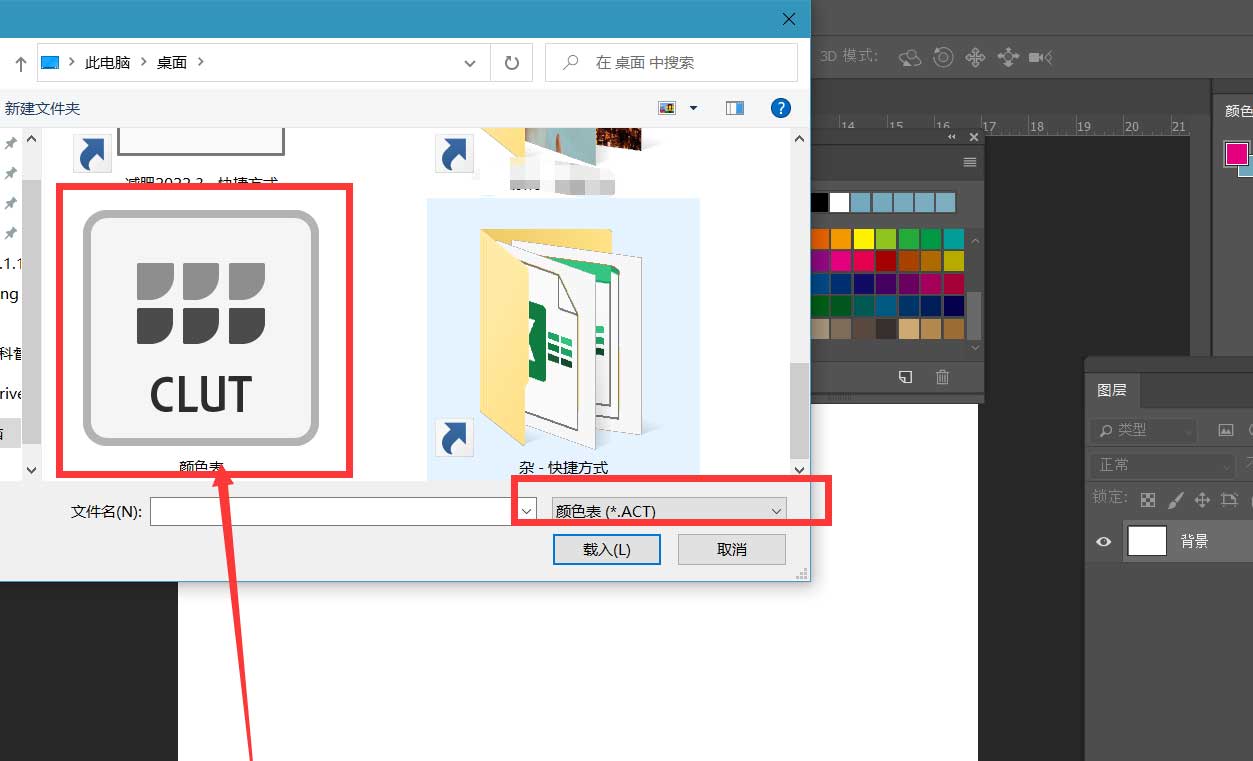Collapse the swatches panel with double-arrow icon
The image size is (1253, 761).
(x=952, y=137)
